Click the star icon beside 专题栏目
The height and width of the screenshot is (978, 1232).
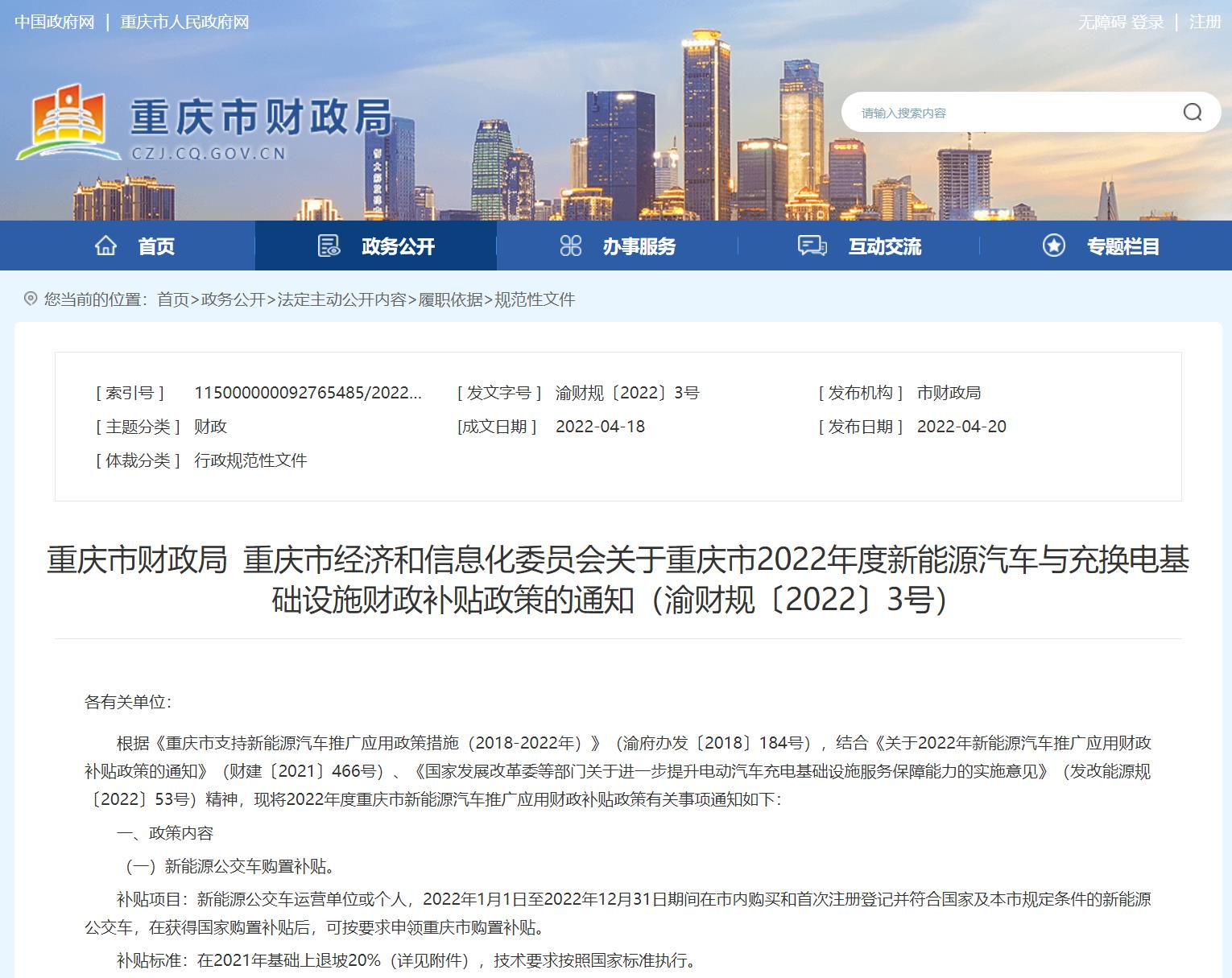1053,246
